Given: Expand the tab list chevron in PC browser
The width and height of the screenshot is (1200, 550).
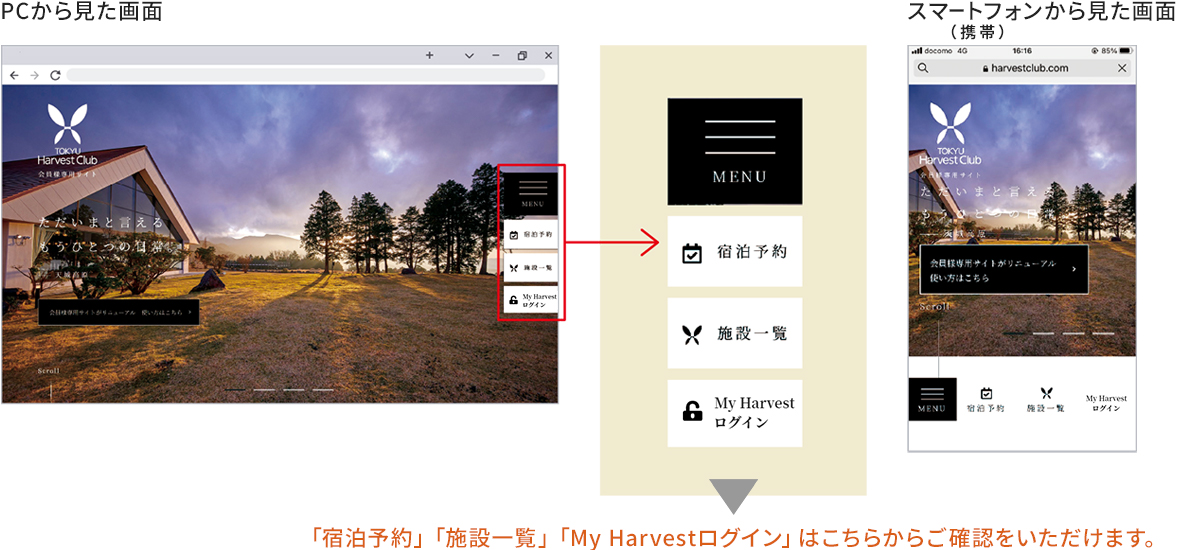Looking at the screenshot, I should 469,56.
